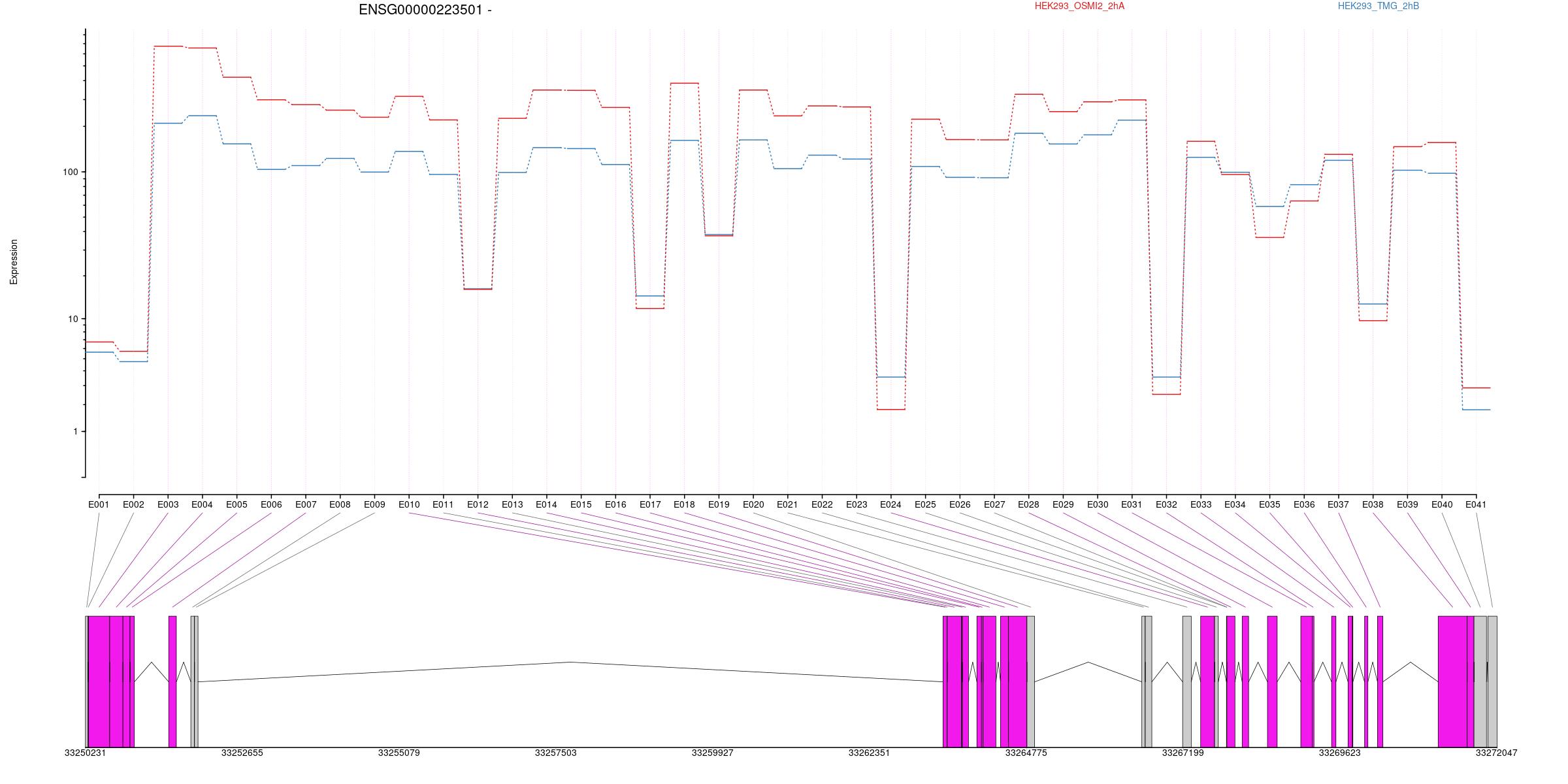Click exon label E018
The image size is (1568, 784).
684,504
